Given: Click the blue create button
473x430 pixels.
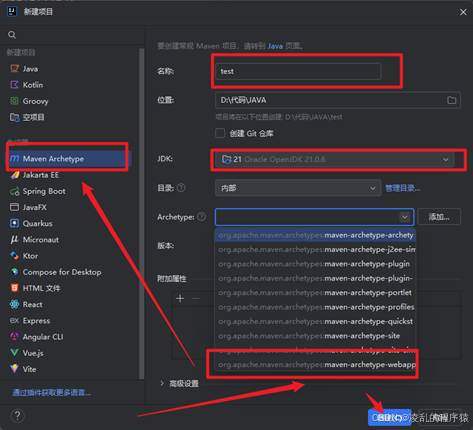Looking at the screenshot, I should coord(389,417).
